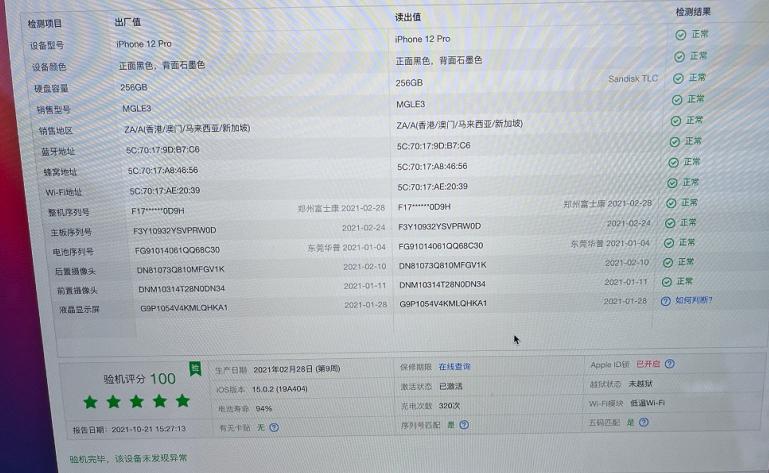Select 5C:70:17:AE:20:39 in the 出厂值 column
Screen dimensions: 769x473
coord(165,190)
